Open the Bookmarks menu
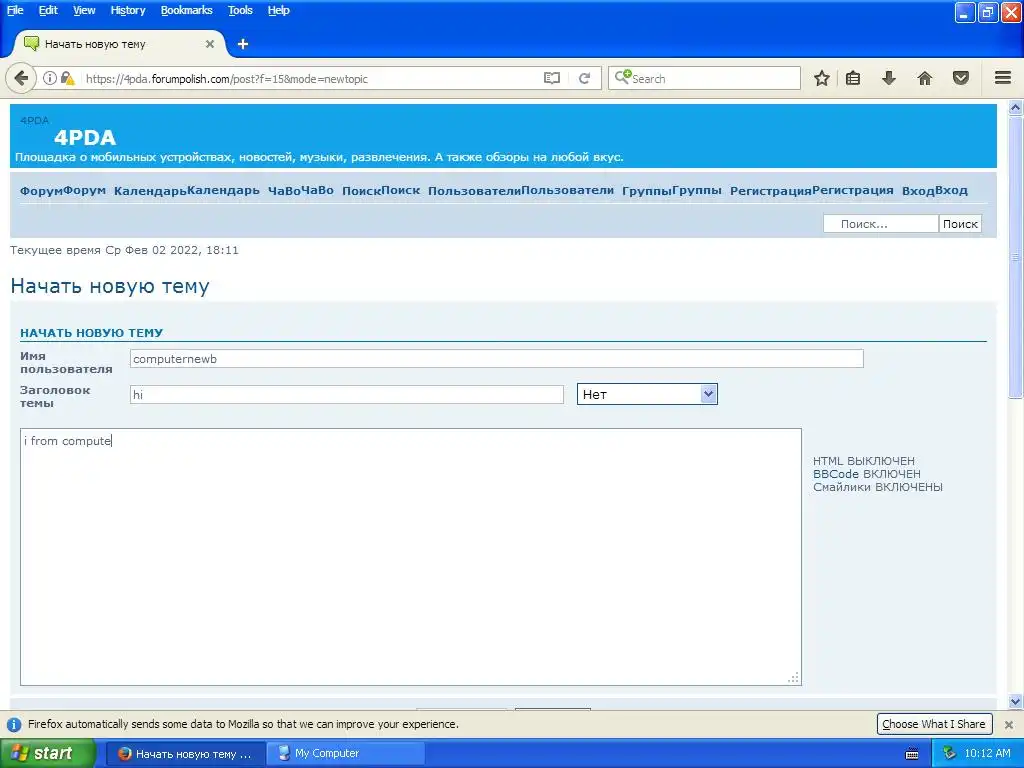1024x768 pixels. [x=186, y=10]
